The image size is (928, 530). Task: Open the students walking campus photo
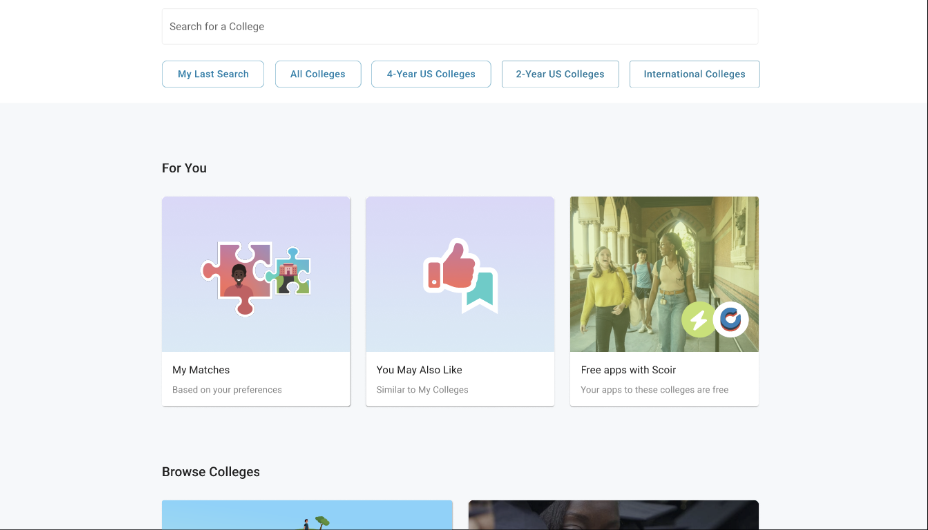664,274
